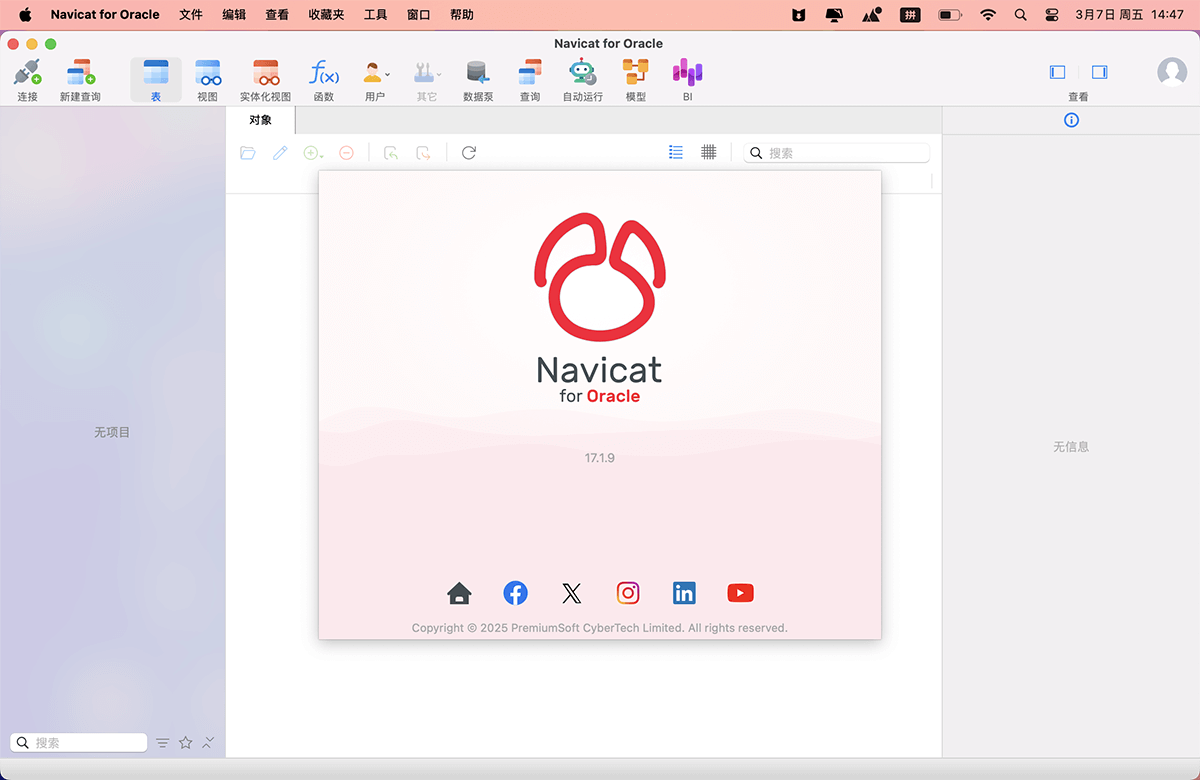Open 自动运行 automation
The width and height of the screenshot is (1200, 780).
pyautogui.click(x=582, y=80)
